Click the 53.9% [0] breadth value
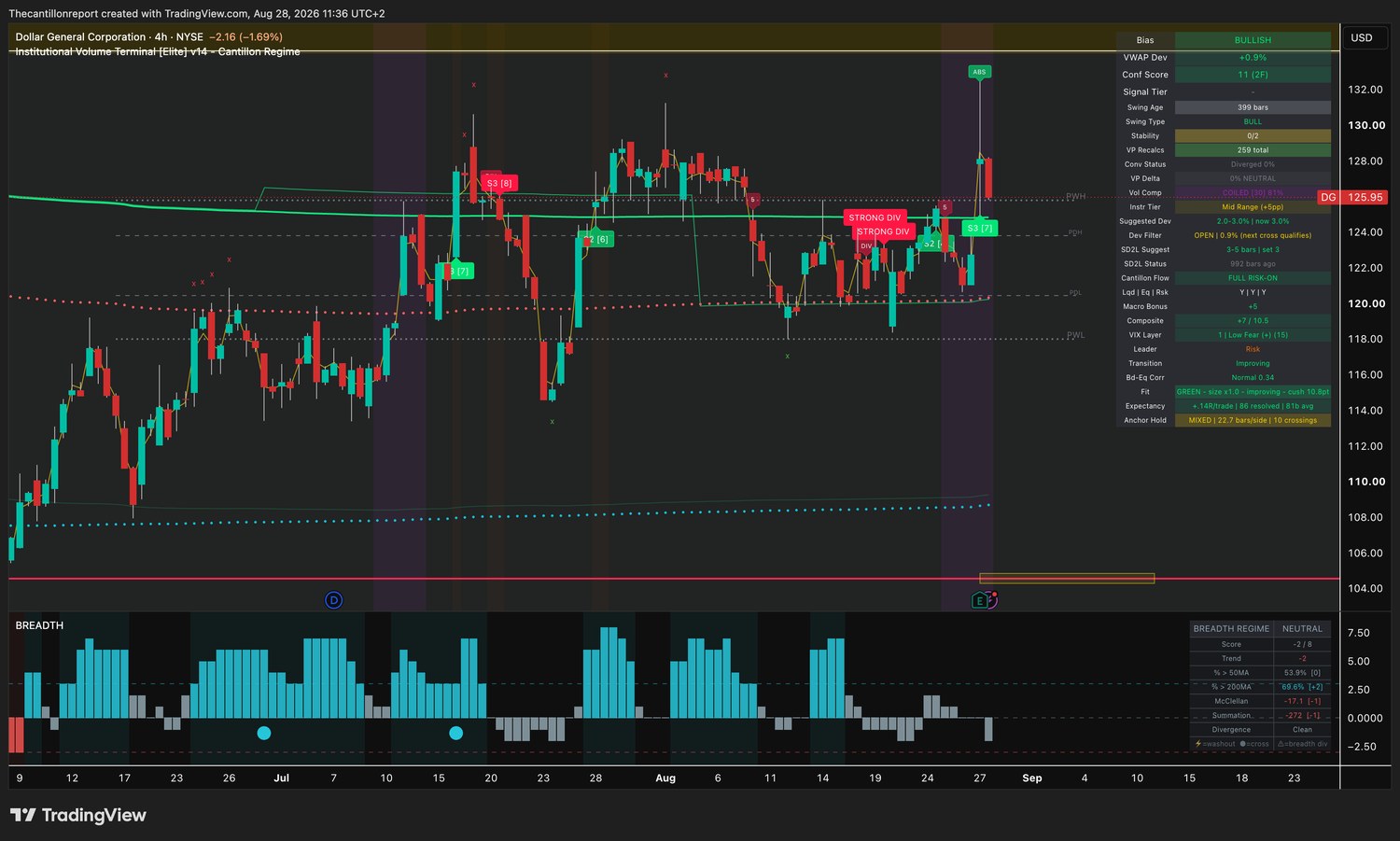This screenshot has width=1400, height=841. [x=1302, y=673]
